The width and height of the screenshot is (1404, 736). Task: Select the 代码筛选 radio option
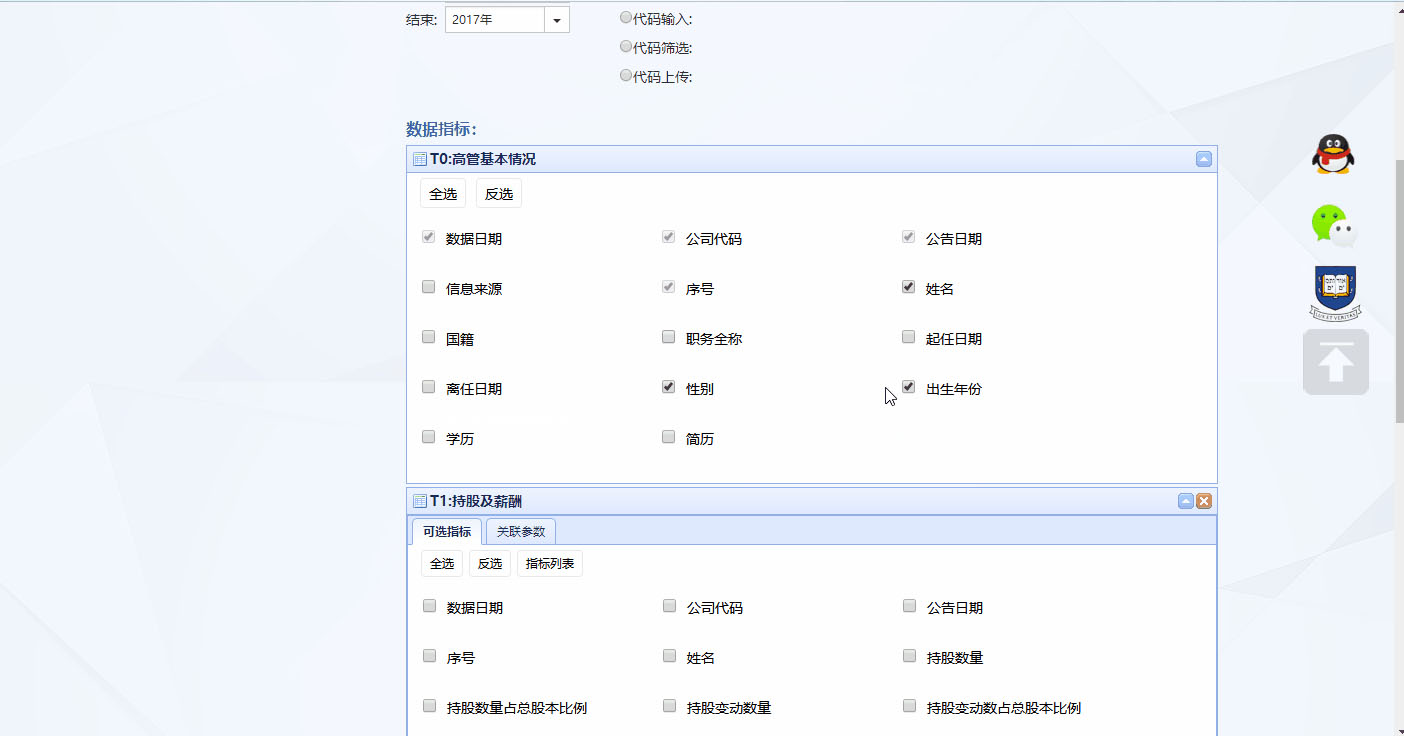[x=626, y=46]
